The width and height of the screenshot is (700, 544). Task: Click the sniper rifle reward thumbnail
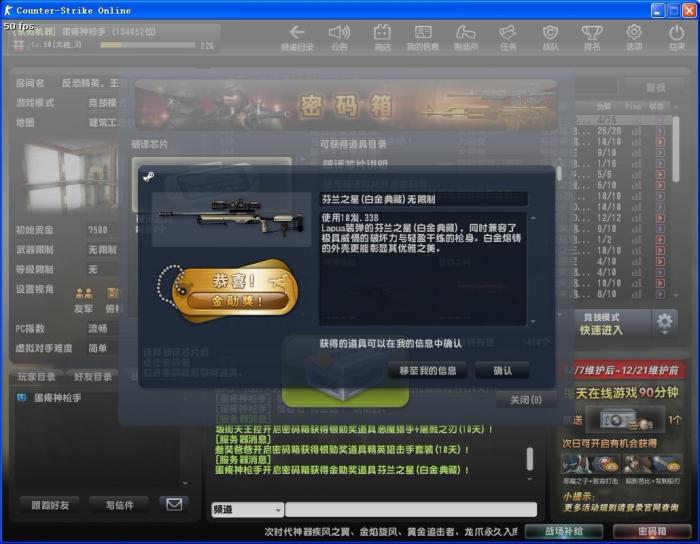coord(231,219)
